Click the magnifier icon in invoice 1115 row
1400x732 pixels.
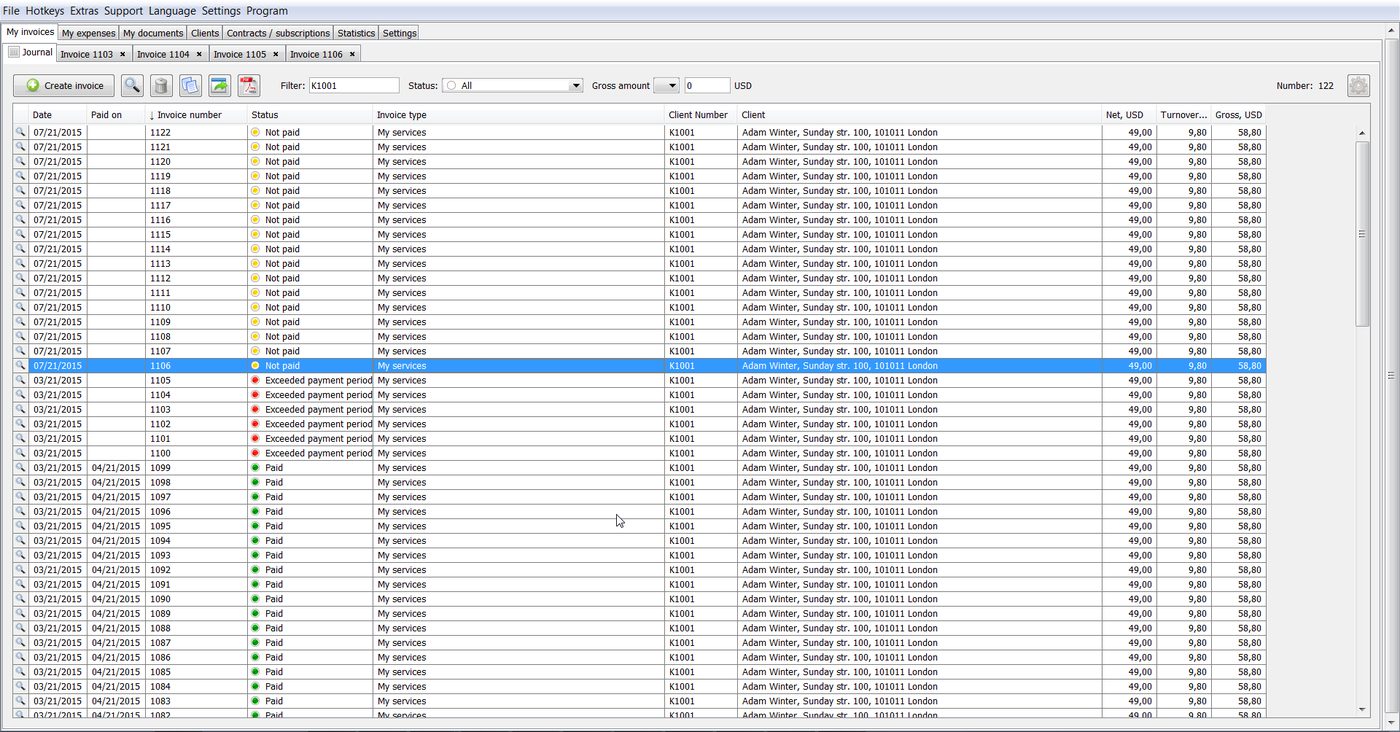tap(20, 234)
